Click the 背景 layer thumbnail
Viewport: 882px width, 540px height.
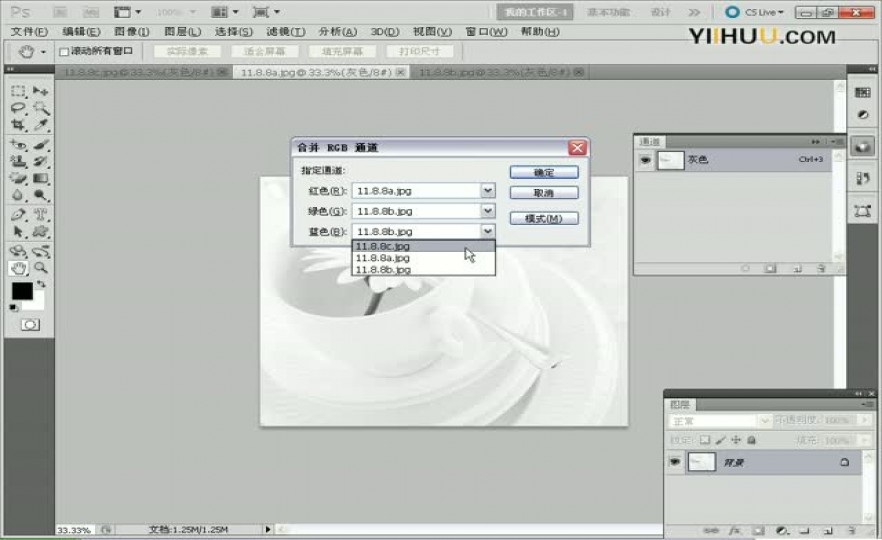coord(701,462)
